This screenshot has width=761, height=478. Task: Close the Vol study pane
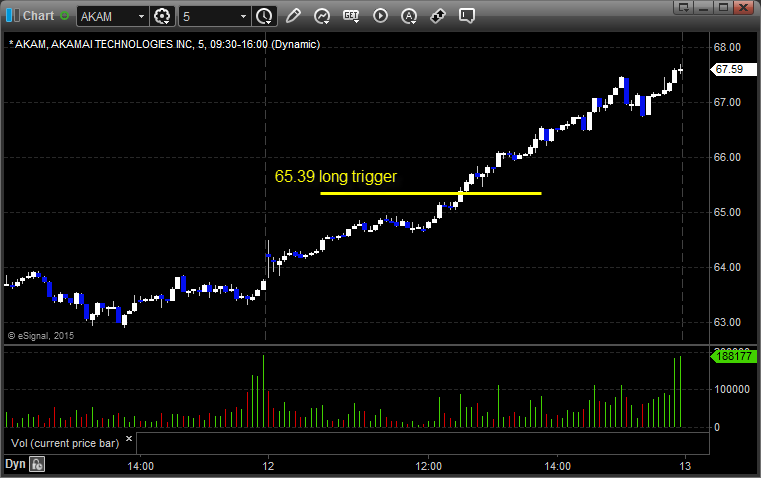(x=129, y=439)
